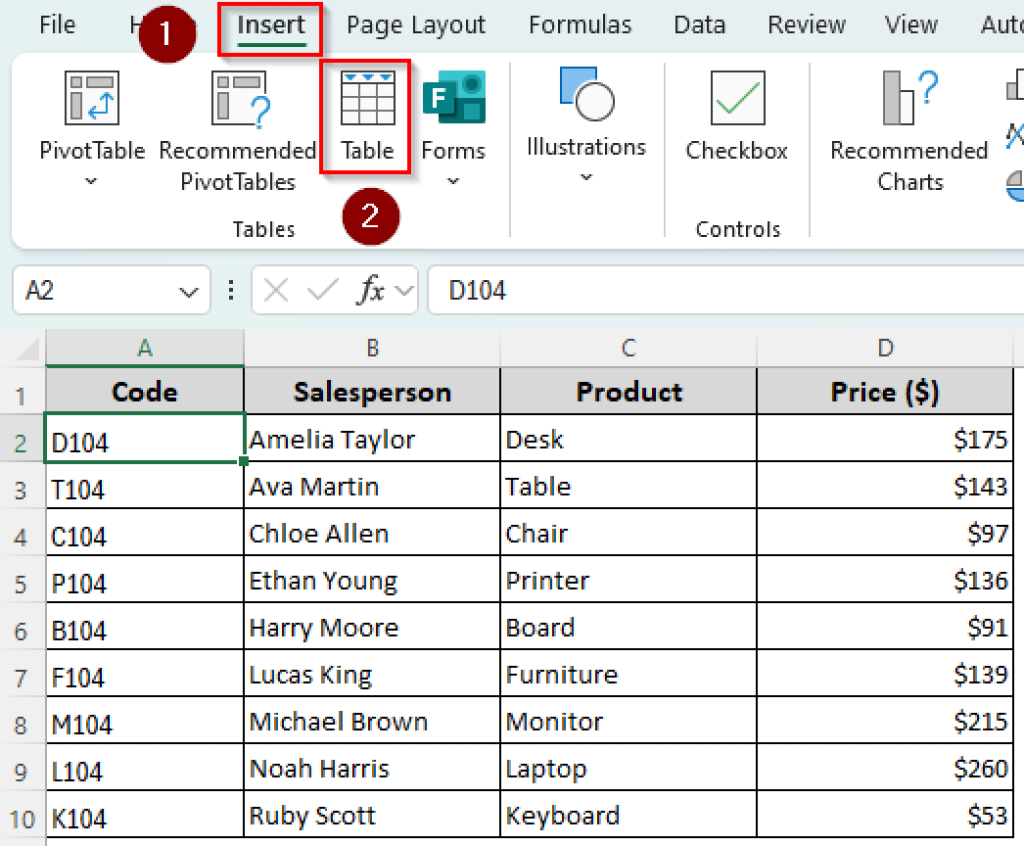Switch to the Formulas ribbon tab
This screenshot has width=1024, height=846.
pos(580,25)
